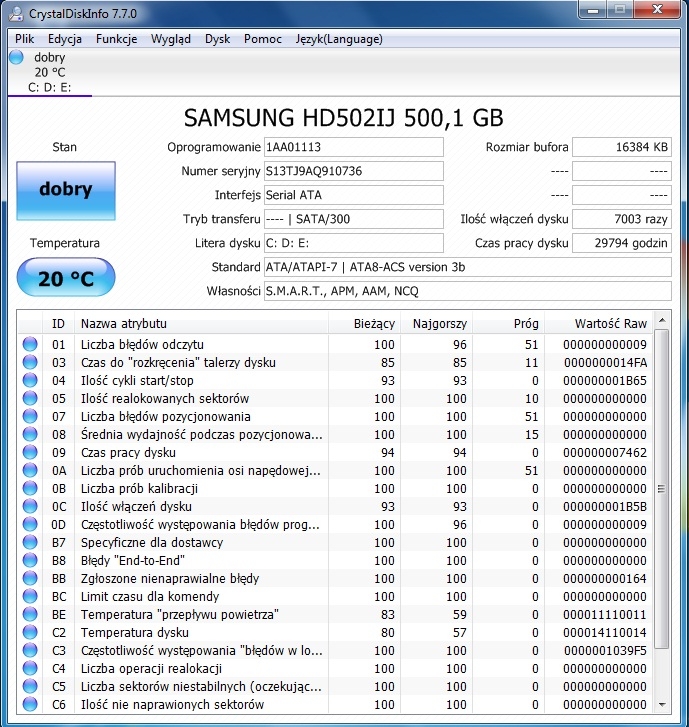Click the Standard field ATA/ATAPI-7
The width and height of the screenshot is (689, 727).
468,267
